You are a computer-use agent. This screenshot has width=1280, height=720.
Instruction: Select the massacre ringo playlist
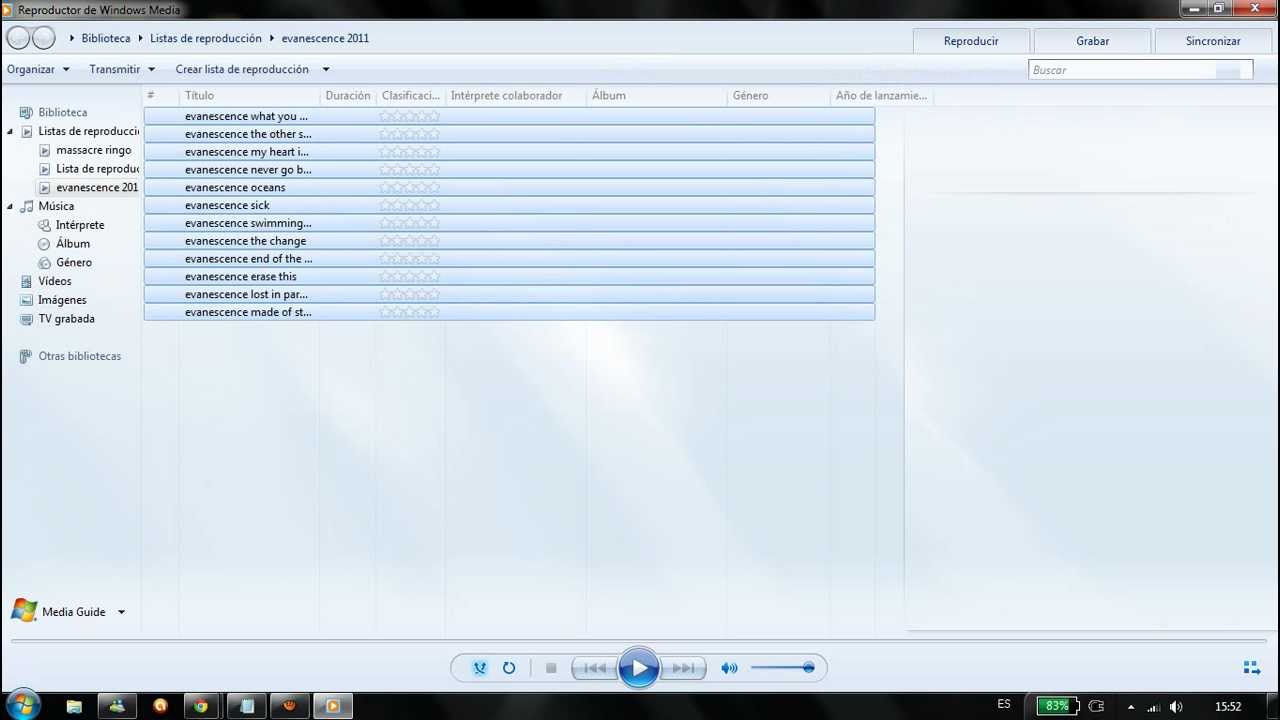coord(93,150)
